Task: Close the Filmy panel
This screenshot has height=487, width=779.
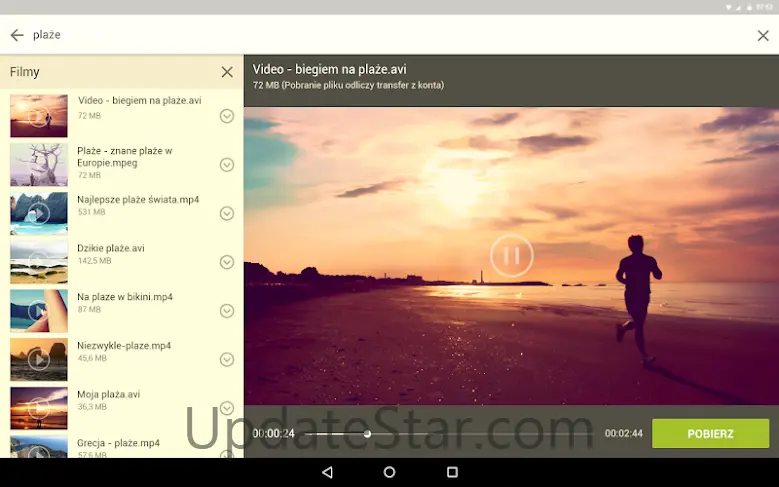Action: pyautogui.click(x=227, y=72)
